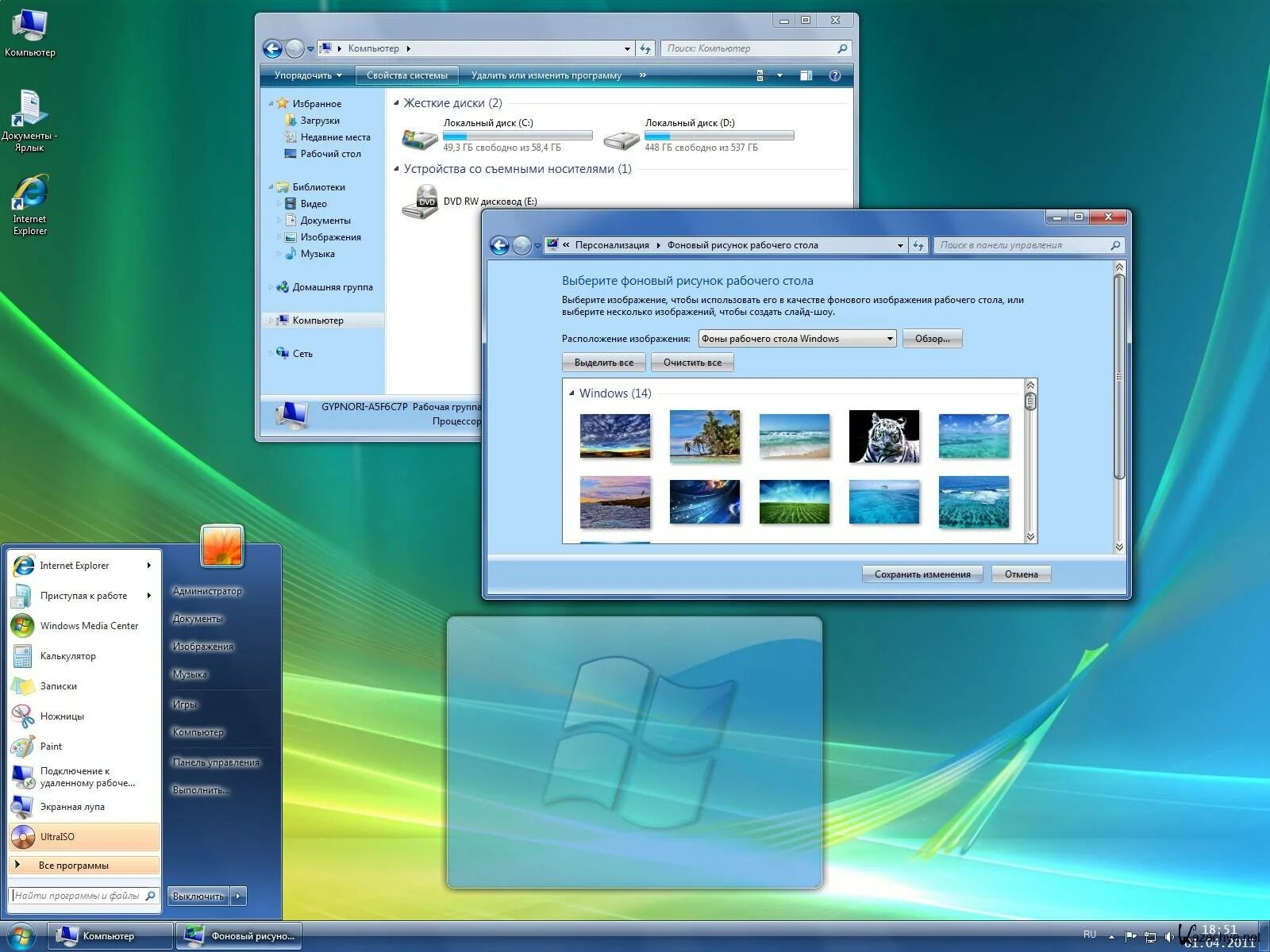Open Magnifier (Экранная лупа) from Start menu
This screenshot has width=1270, height=952.
[x=84, y=807]
